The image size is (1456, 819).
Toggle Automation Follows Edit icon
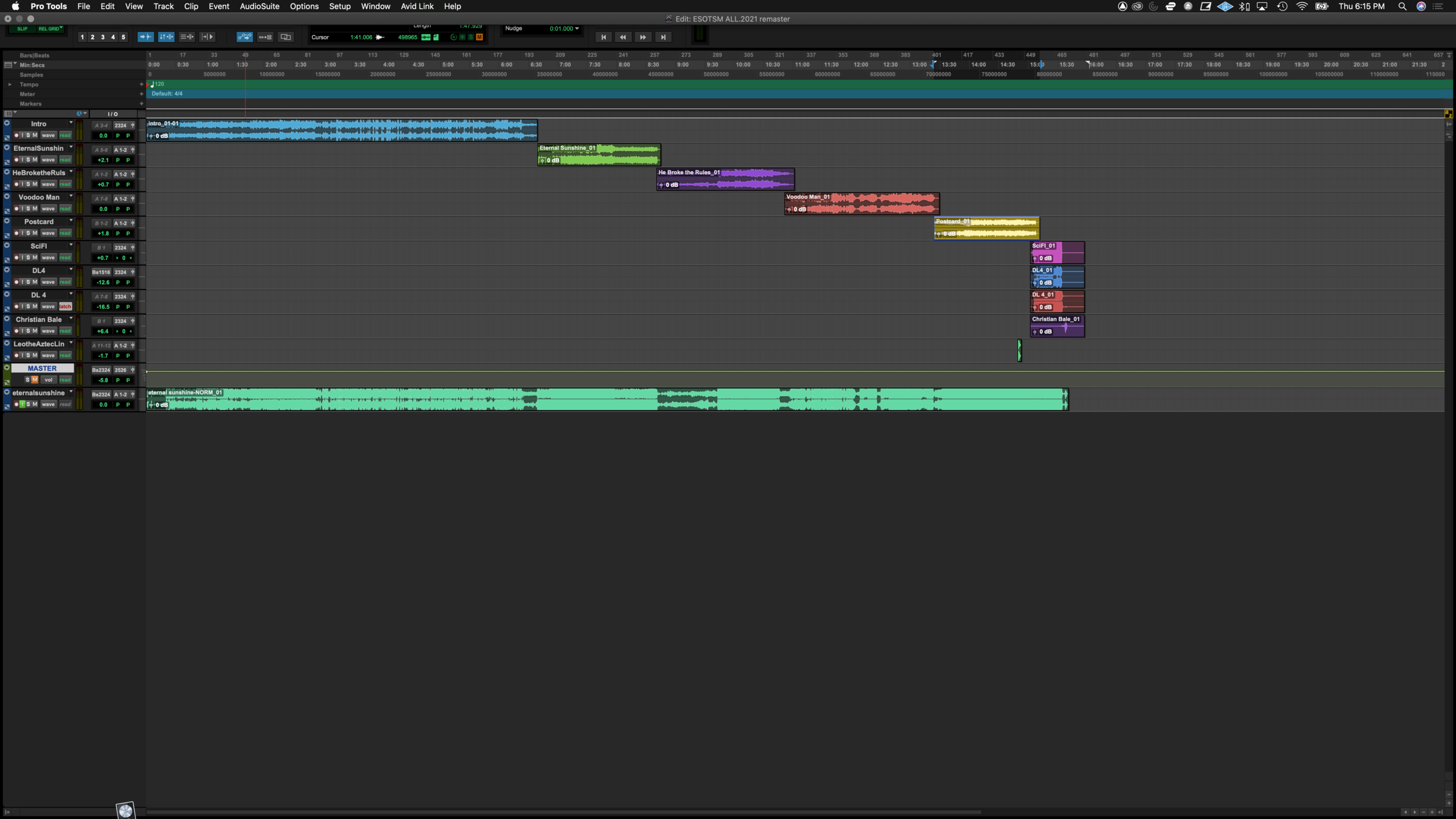tap(245, 37)
